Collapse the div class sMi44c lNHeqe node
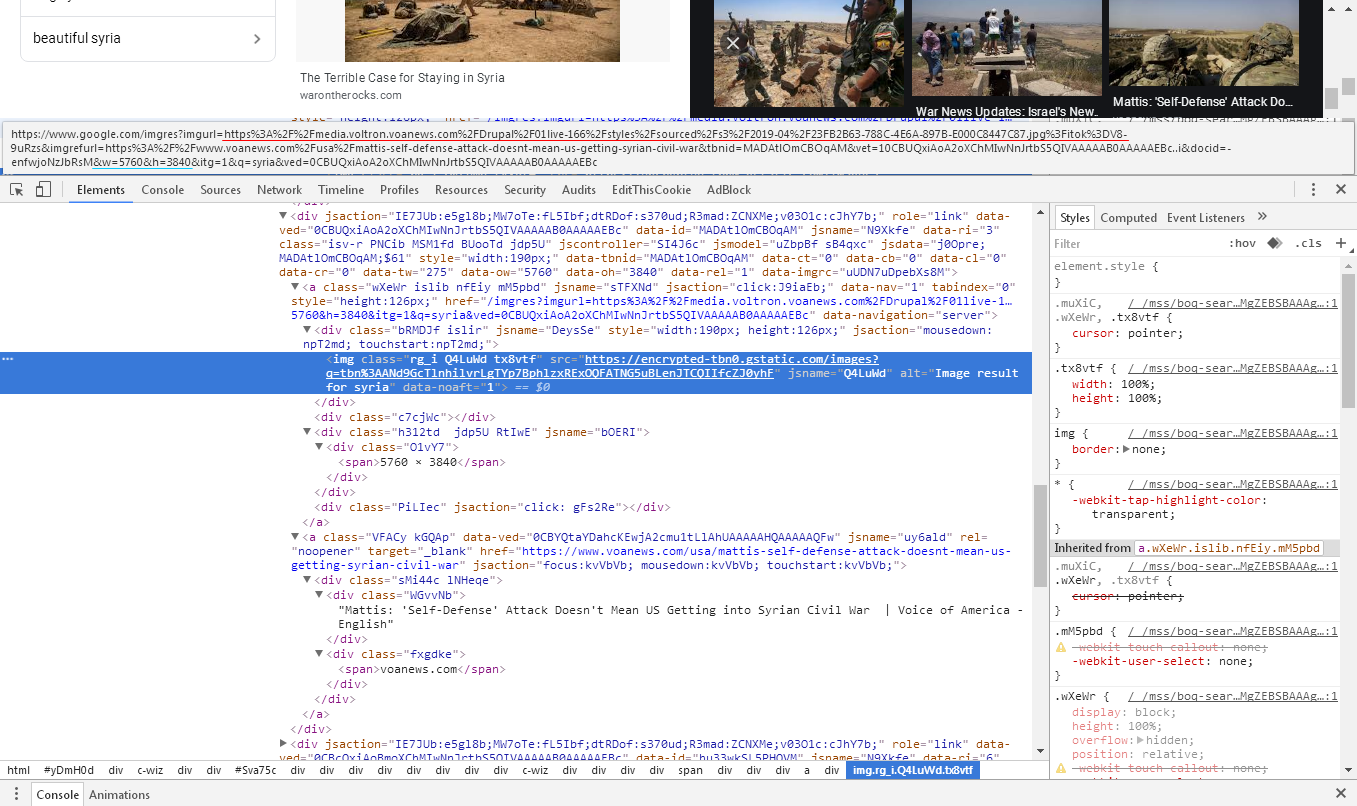Screen dimensions: 1357x806 309,580
